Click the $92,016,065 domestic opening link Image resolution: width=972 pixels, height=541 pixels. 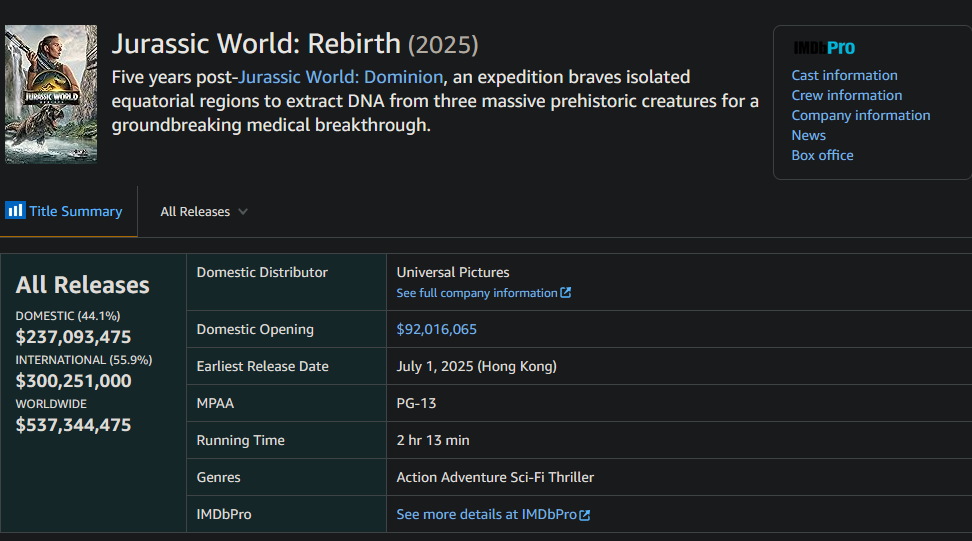tap(436, 329)
